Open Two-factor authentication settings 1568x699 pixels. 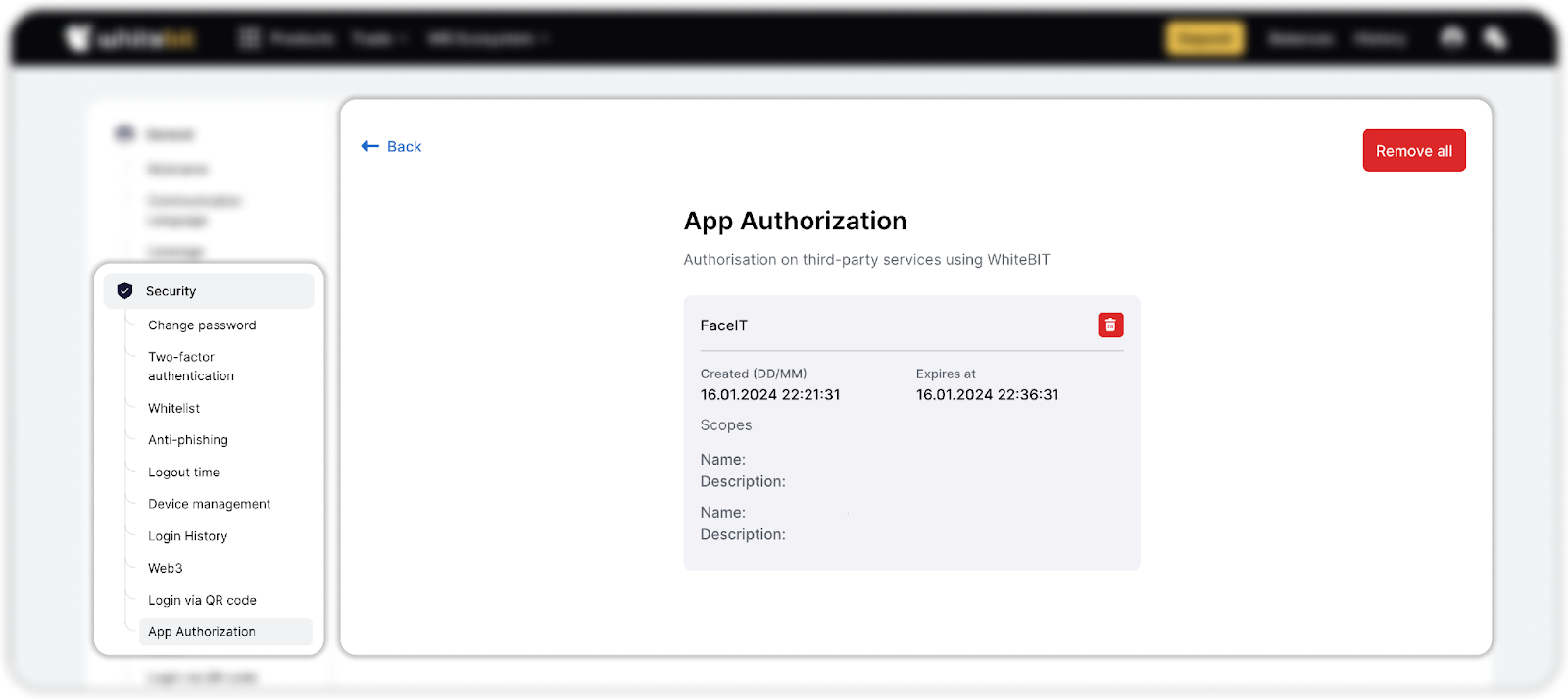click(191, 367)
